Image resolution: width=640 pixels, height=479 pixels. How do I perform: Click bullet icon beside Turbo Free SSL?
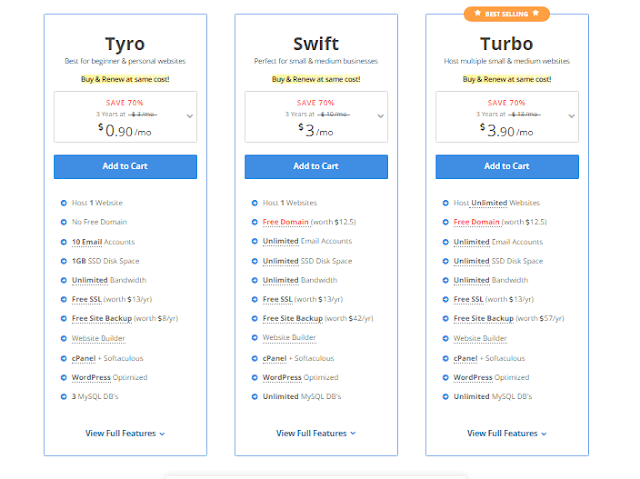(446, 299)
